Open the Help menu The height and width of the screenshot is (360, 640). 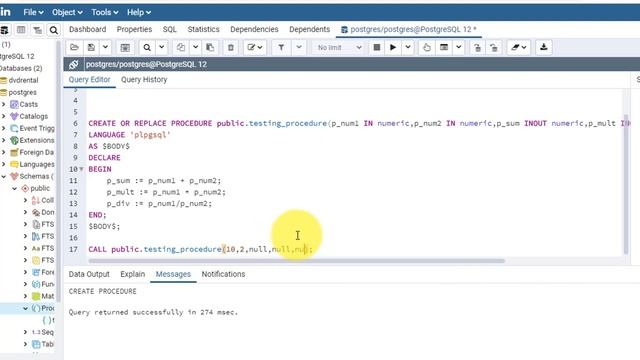coord(139,12)
